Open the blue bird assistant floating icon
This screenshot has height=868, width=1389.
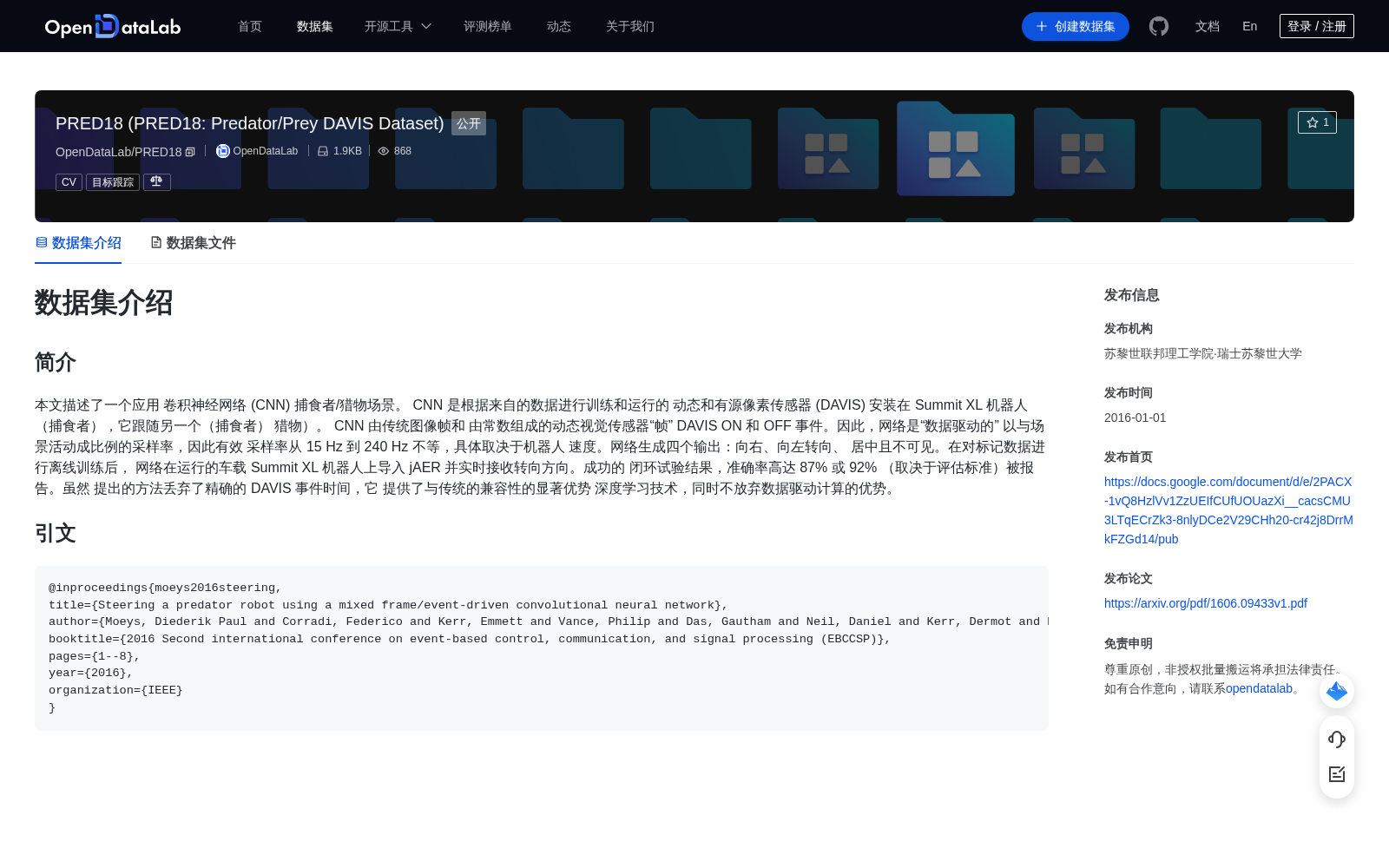pyautogui.click(x=1337, y=691)
